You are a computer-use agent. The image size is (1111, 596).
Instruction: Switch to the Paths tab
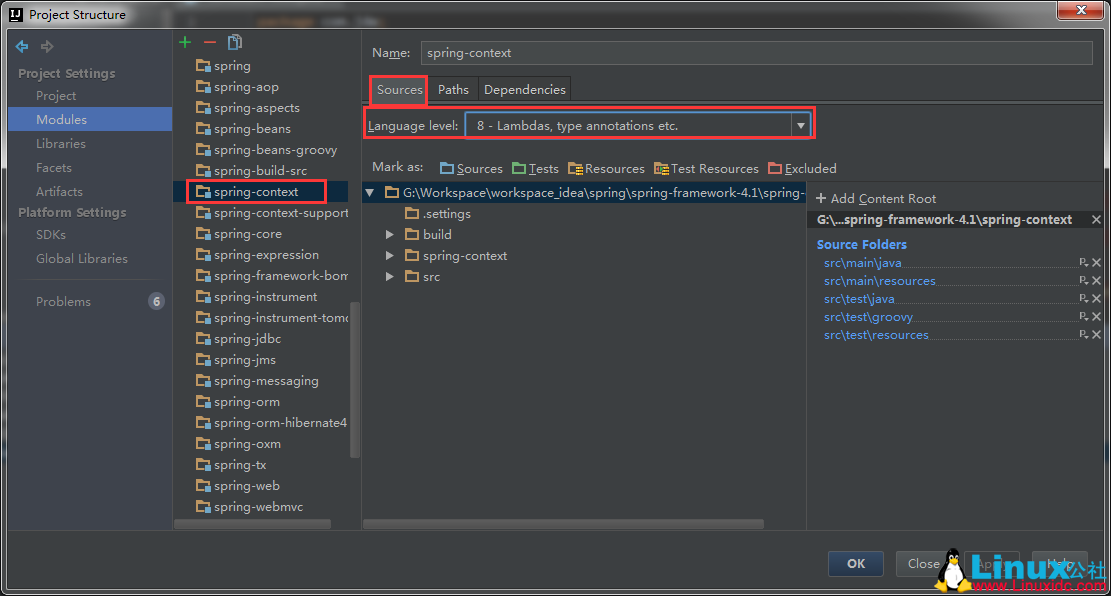click(x=453, y=90)
